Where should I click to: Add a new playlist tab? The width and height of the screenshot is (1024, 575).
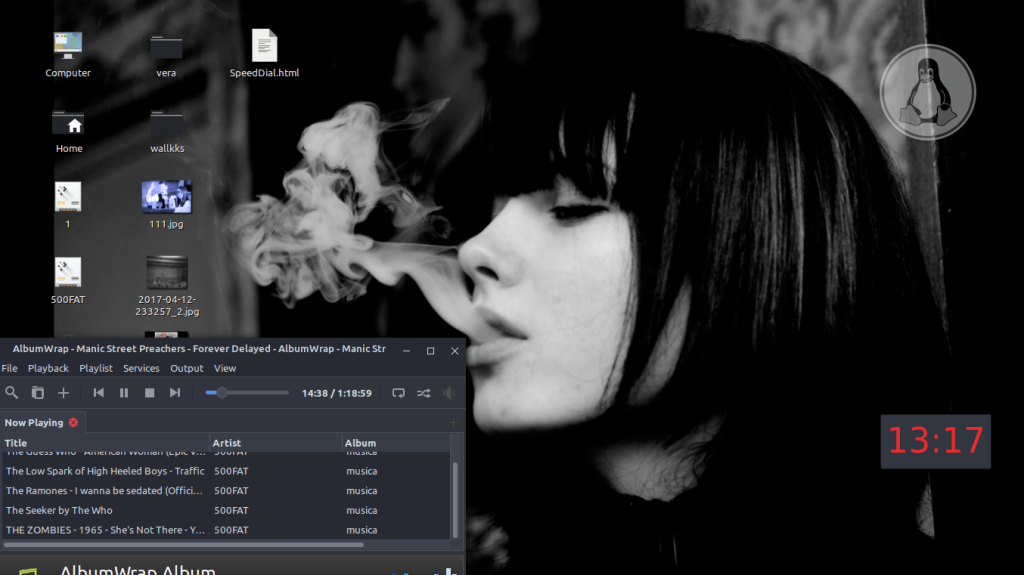coord(453,422)
